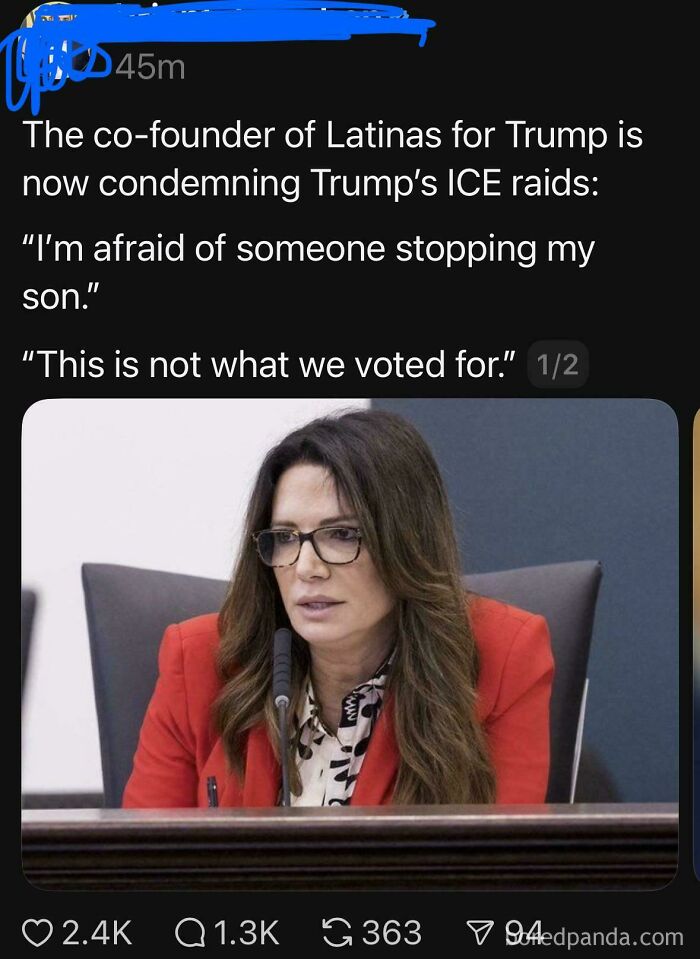700x959 pixels.
Task: Tap the woman's glasses in the image
Action: click(308, 545)
